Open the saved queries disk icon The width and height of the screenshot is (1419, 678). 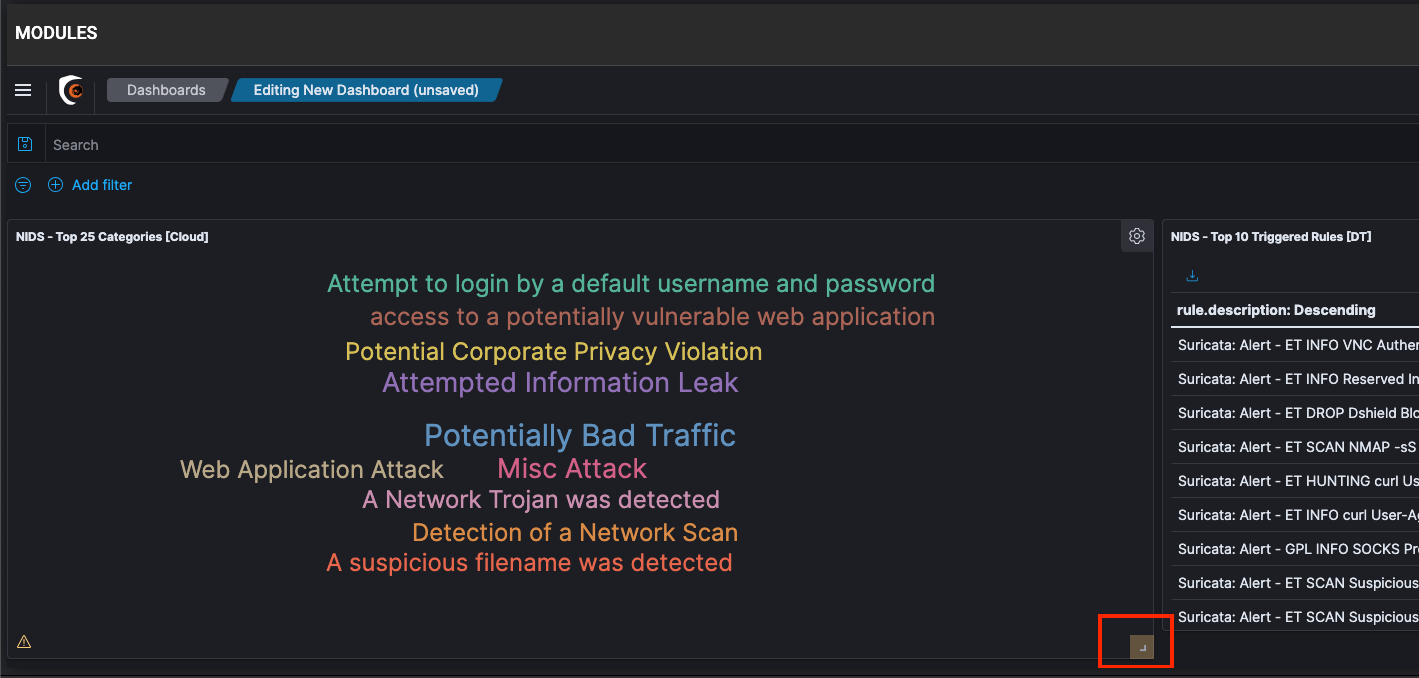click(26, 144)
